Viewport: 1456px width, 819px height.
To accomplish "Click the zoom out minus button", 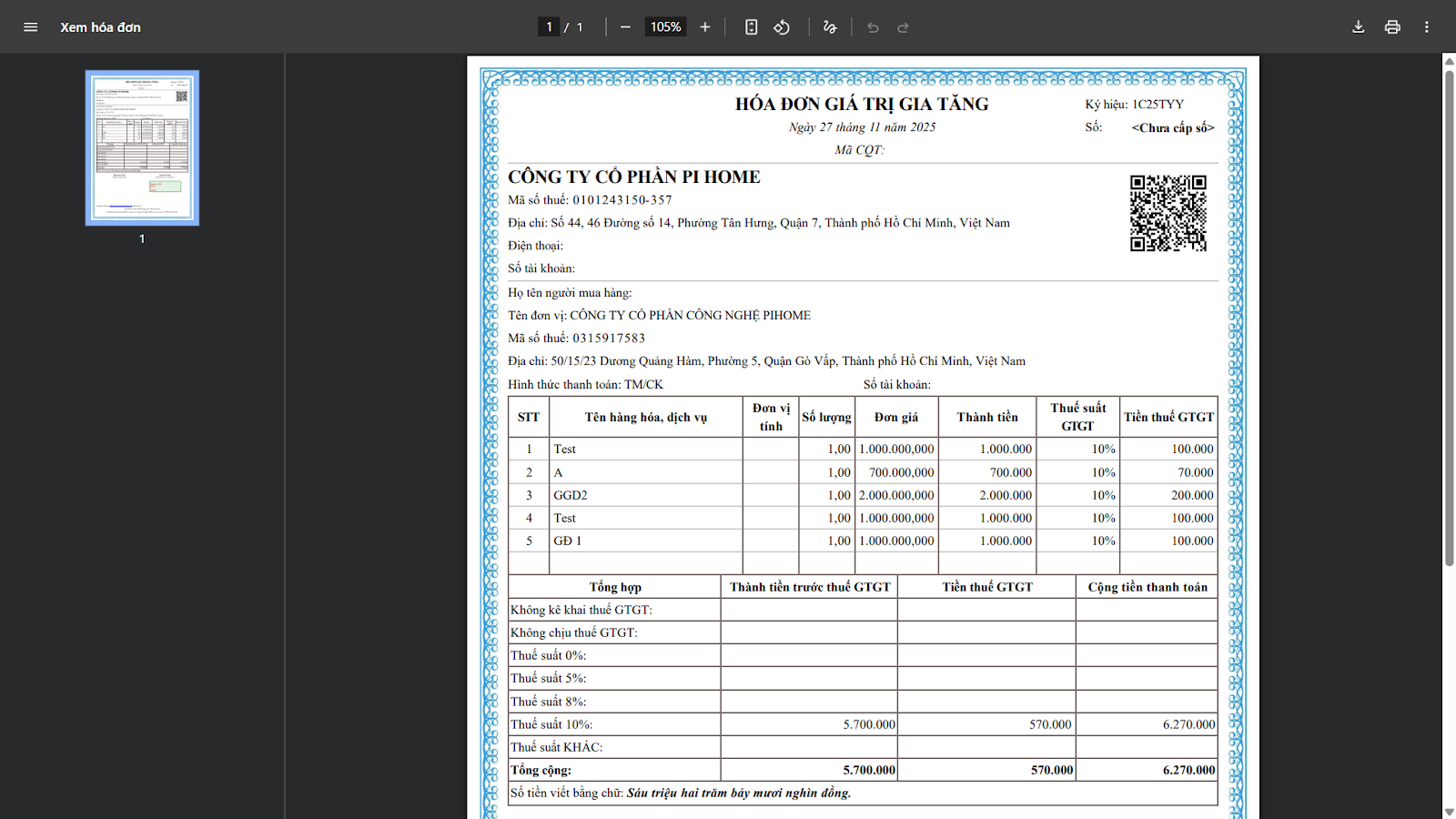I will [x=625, y=27].
